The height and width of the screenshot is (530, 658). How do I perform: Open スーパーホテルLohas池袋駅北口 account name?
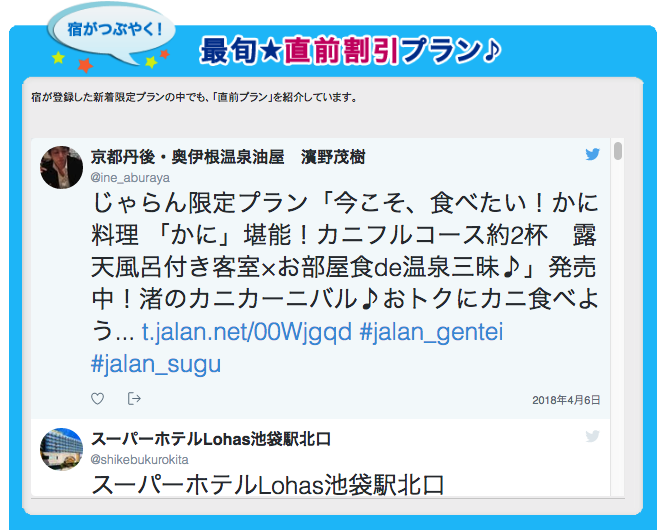pos(211,439)
